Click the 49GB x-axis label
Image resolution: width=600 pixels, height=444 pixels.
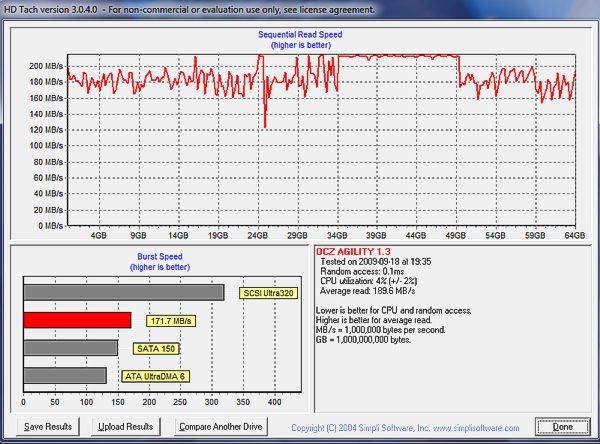coord(456,235)
